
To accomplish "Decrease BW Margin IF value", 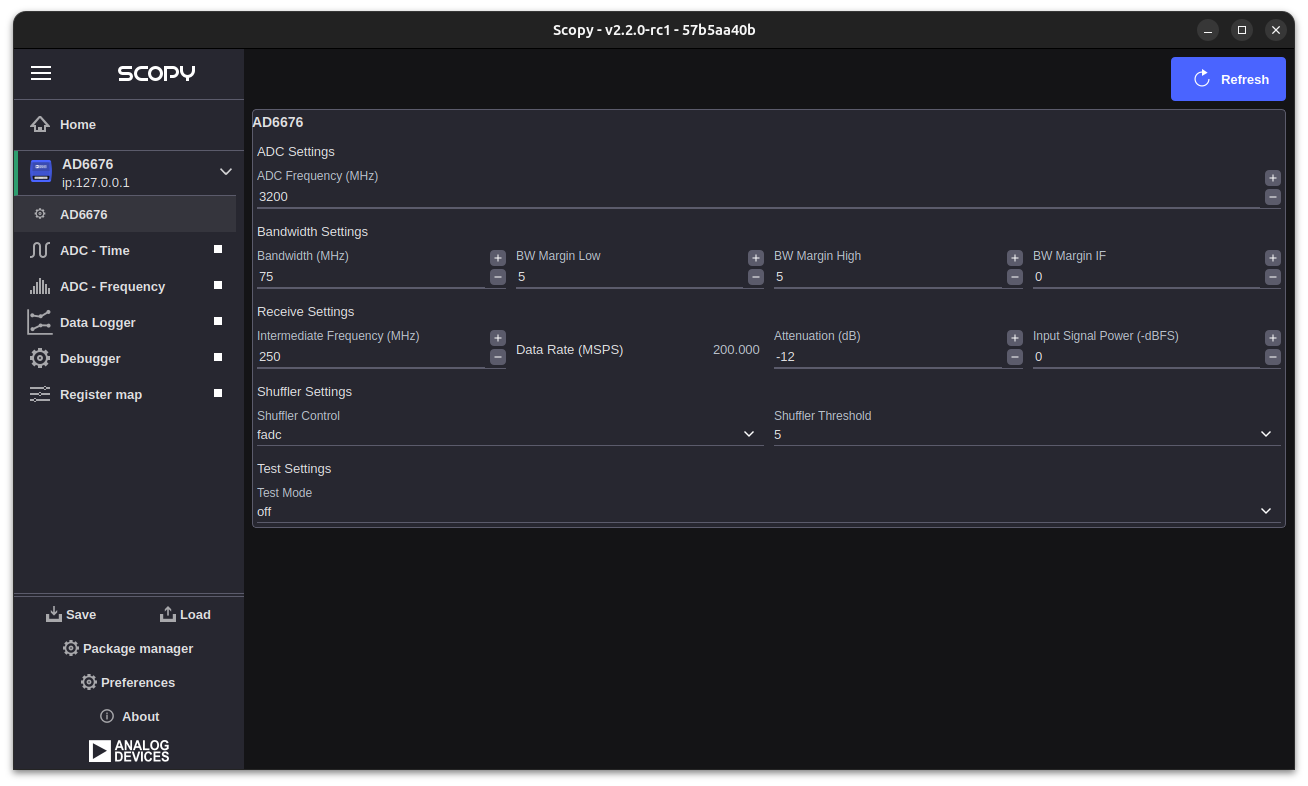I will pos(1273,277).
